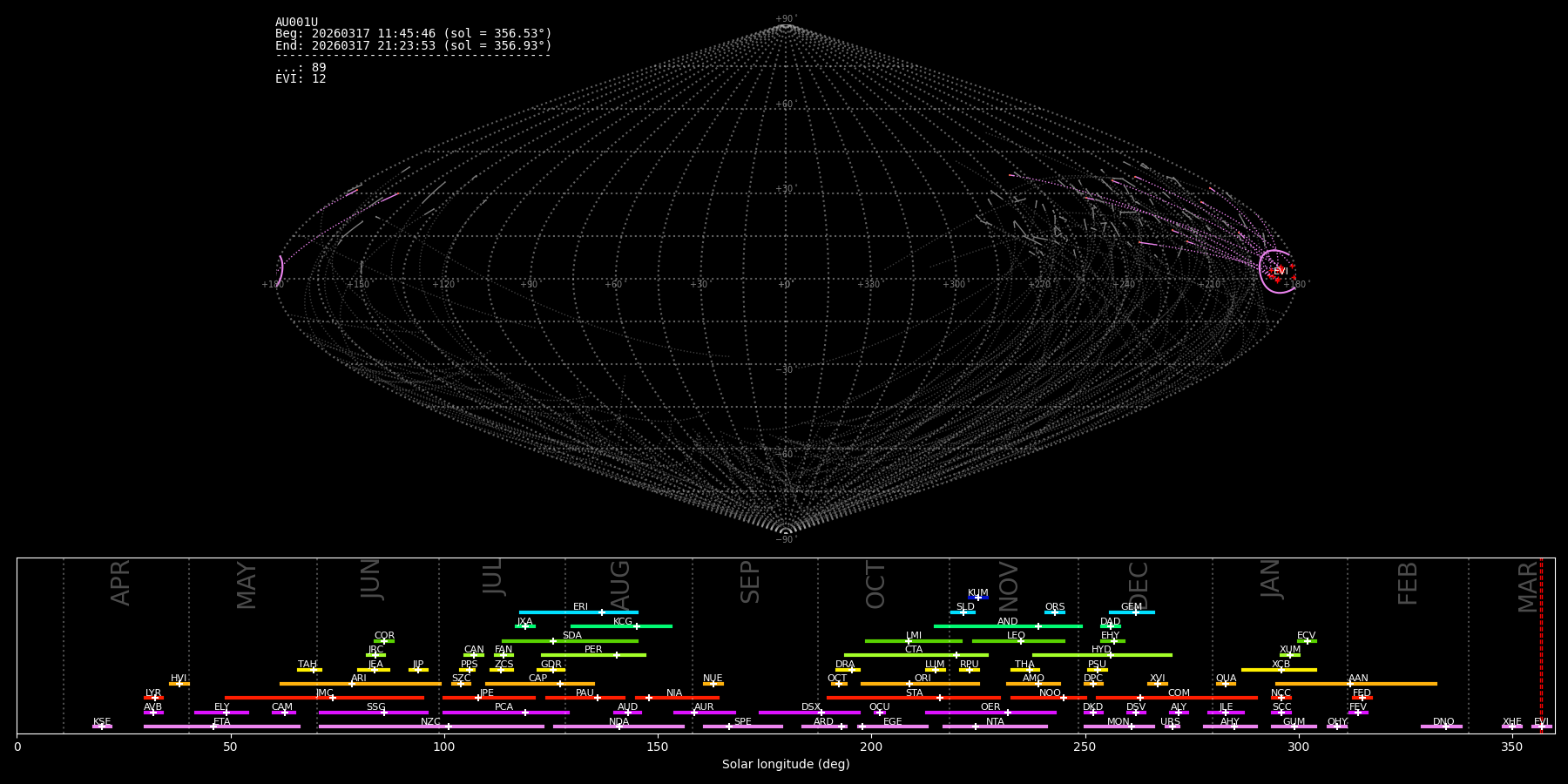Select the AND shower label
The width and height of the screenshot is (1568, 784).
coord(1007,622)
